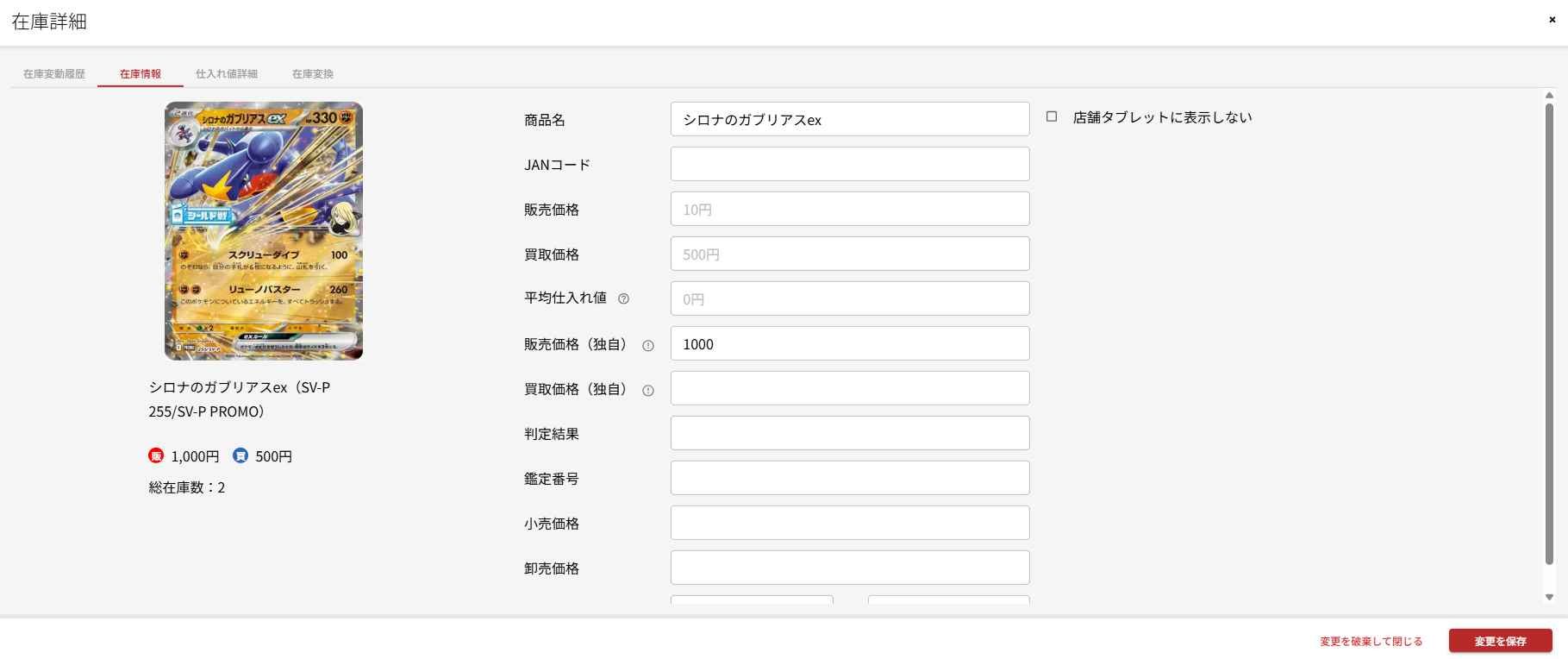The width and height of the screenshot is (1568, 659).
Task: Select the 在庫情報 tab
Action: (141, 74)
